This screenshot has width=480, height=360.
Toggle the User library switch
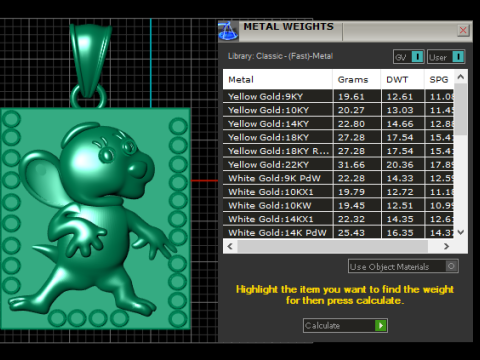coord(446,57)
